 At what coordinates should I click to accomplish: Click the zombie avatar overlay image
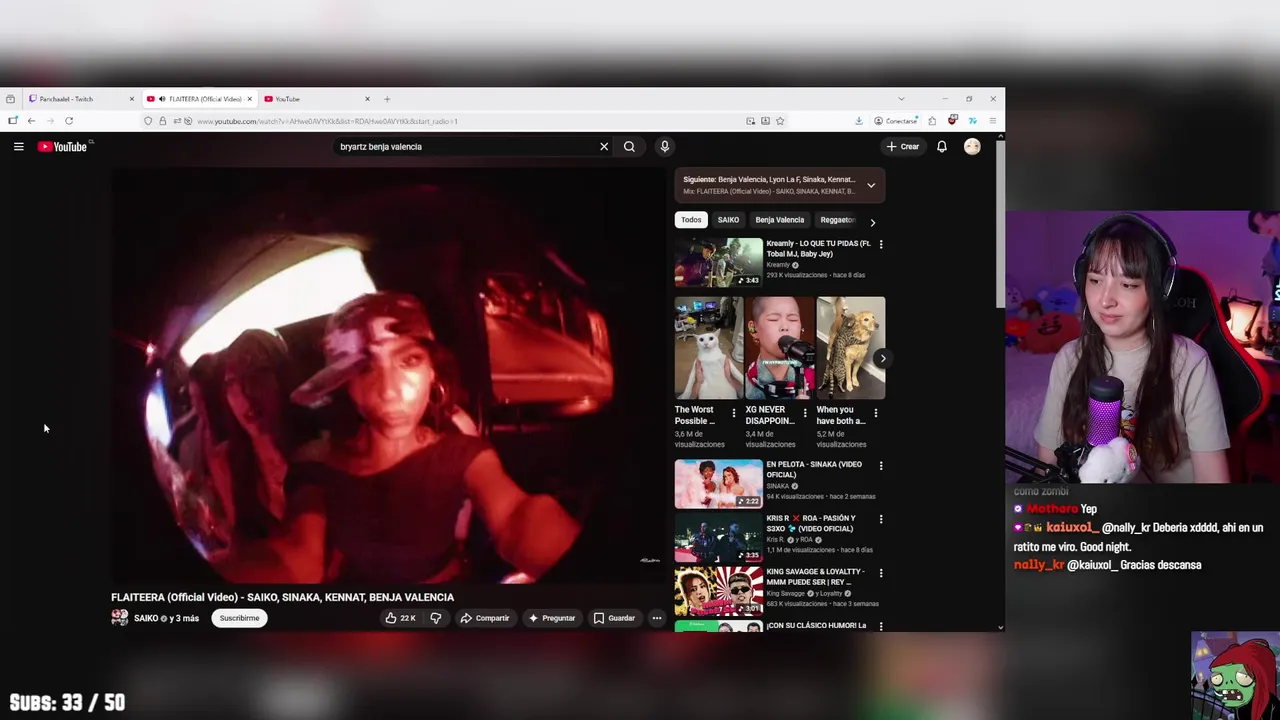click(x=1235, y=675)
